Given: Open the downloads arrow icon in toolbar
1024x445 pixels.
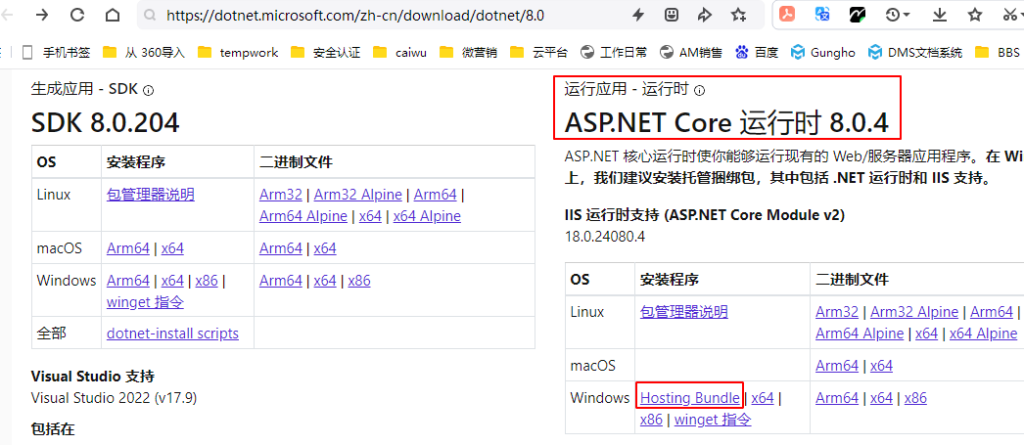Looking at the screenshot, I should 939,15.
